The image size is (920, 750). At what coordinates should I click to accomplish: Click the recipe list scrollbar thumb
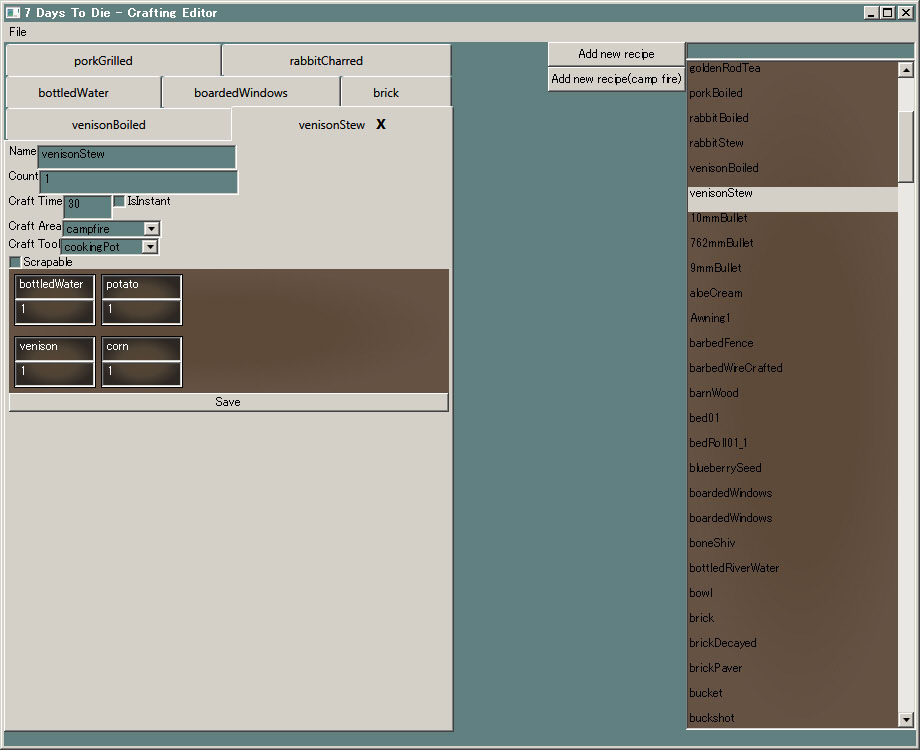click(x=906, y=147)
